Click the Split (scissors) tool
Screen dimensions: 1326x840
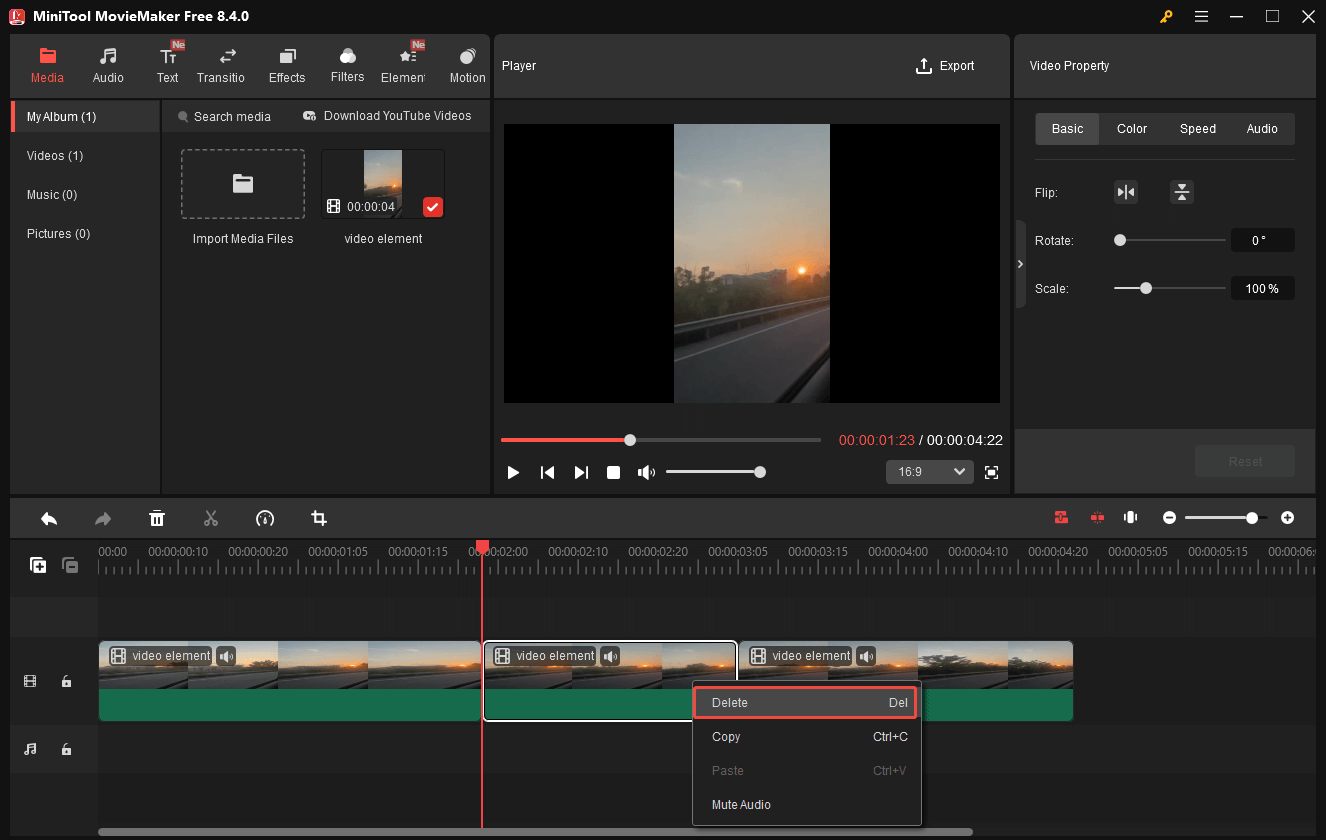[x=211, y=518]
